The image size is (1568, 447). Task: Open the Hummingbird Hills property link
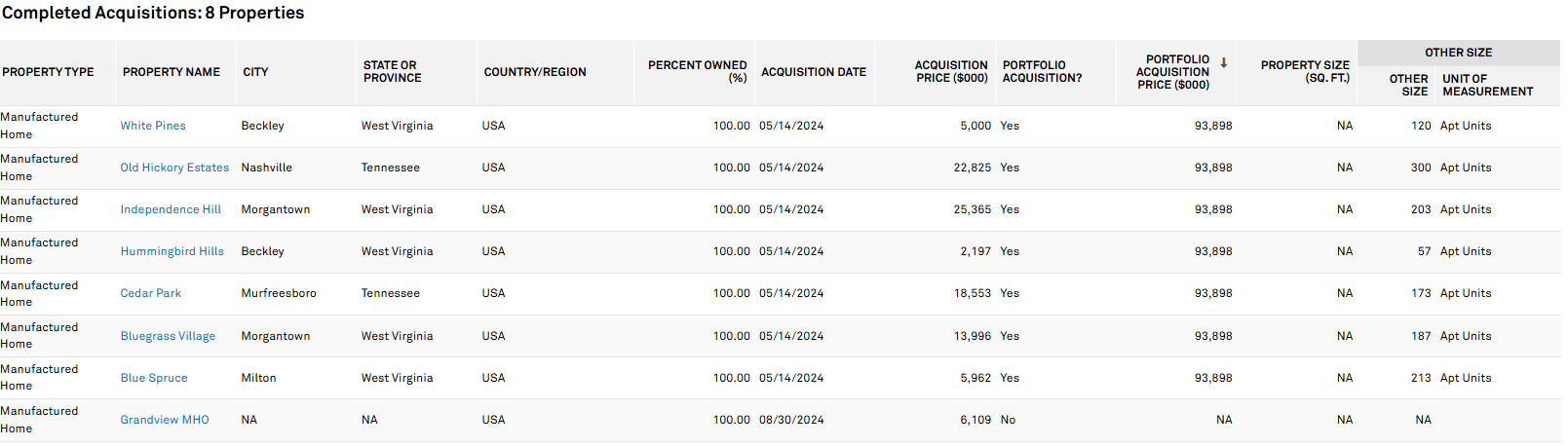[172, 251]
